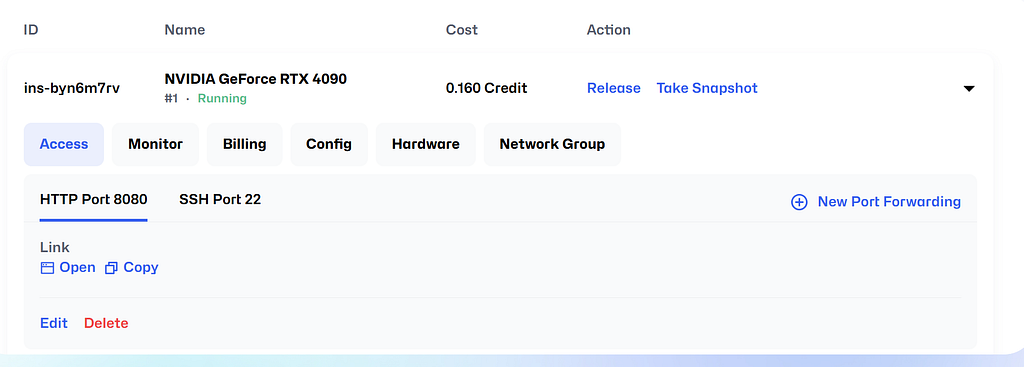Collapse the instance row with the arrow
Viewport: 1024px width, 367px height.
coord(969,88)
